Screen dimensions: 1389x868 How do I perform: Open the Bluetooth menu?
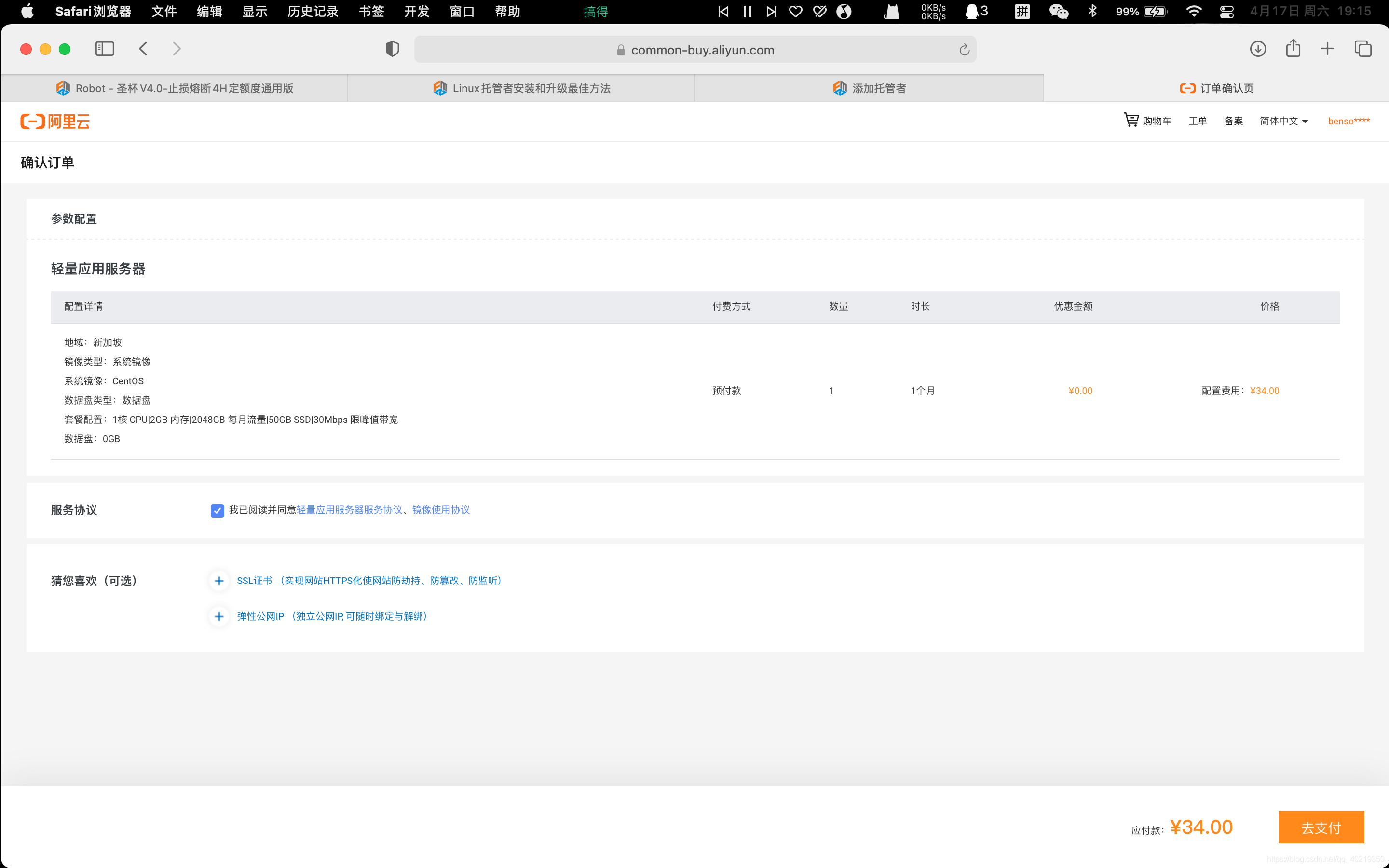(x=1092, y=11)
